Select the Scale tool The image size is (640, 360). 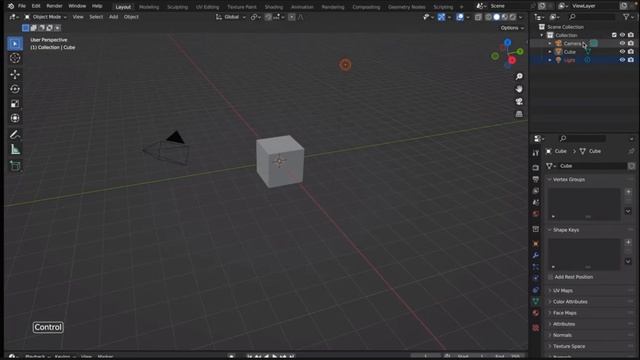15,104
